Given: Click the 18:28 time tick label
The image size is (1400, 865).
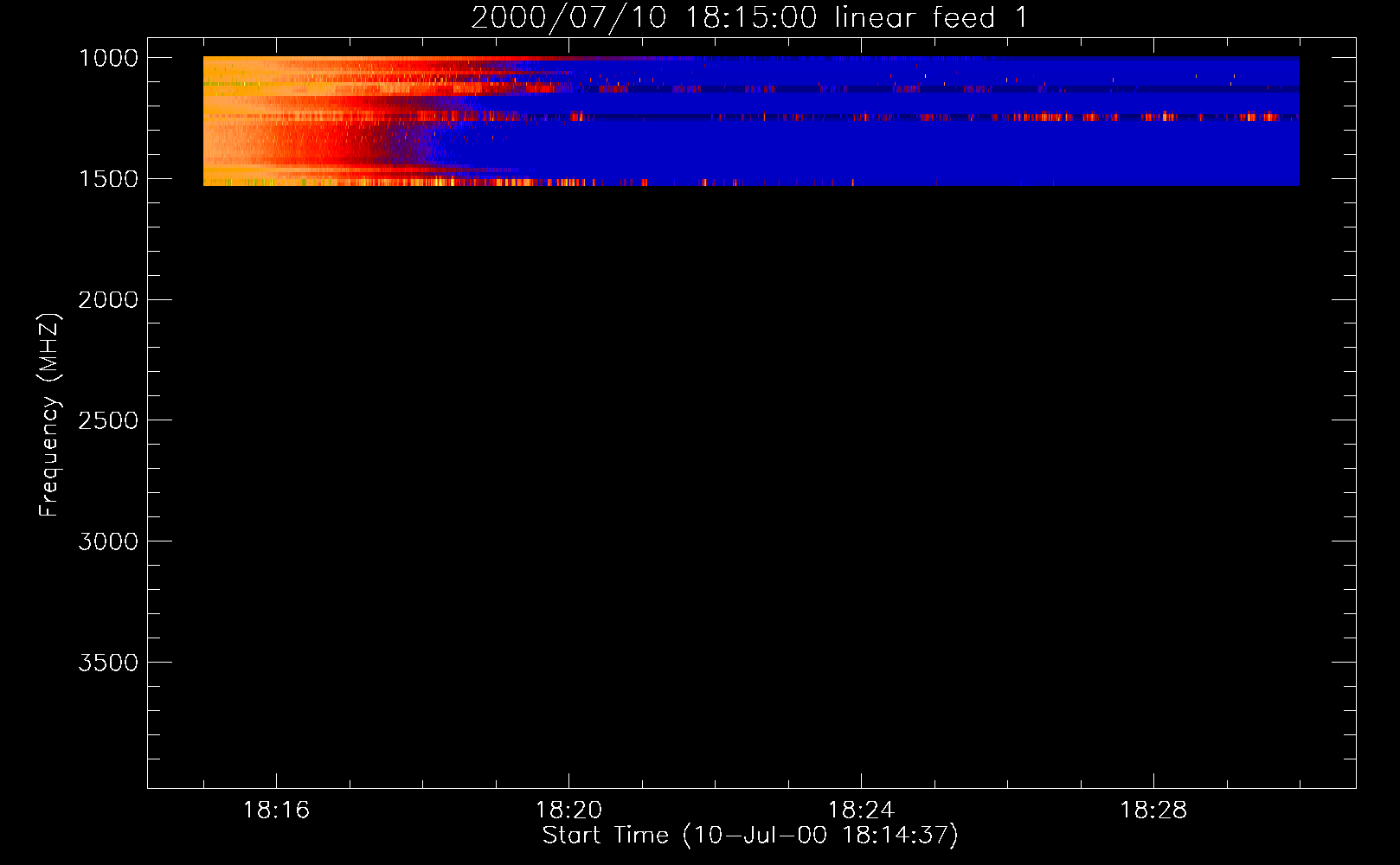Looking at the screenshot, I should tap(1153, 811).
